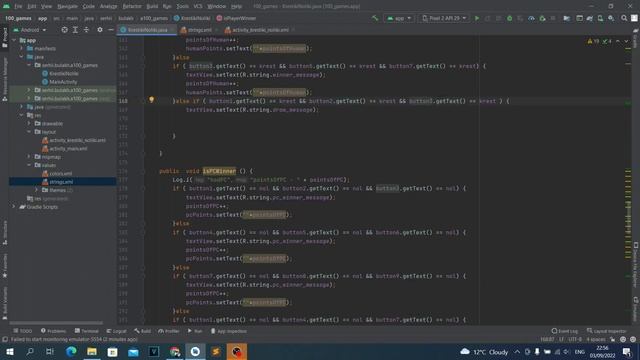Expand the Gradle Scripts node

coord(14,207)
